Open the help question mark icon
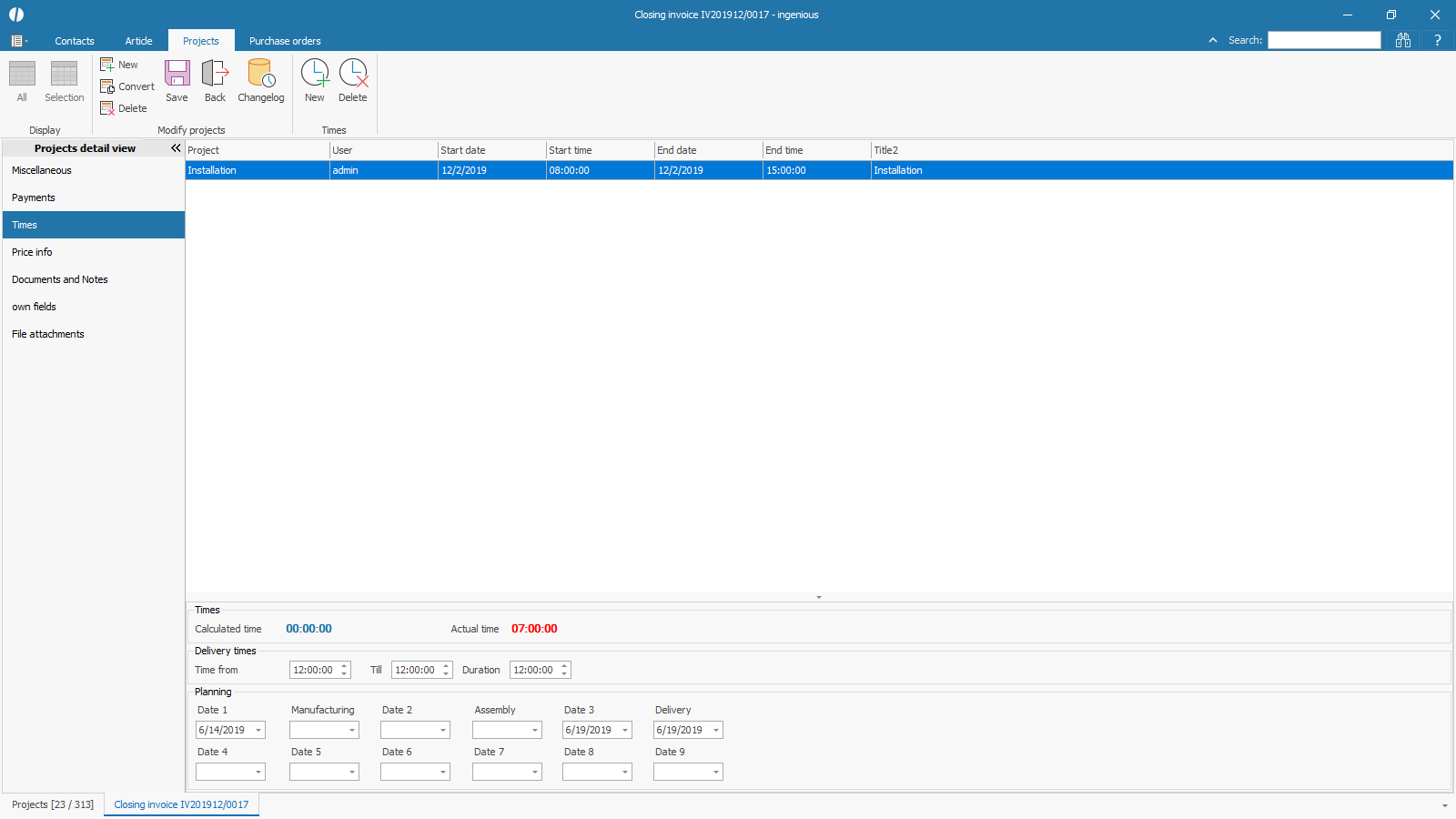The width and height of the screenshot is (1456, 819). [x=1438, y=40]
